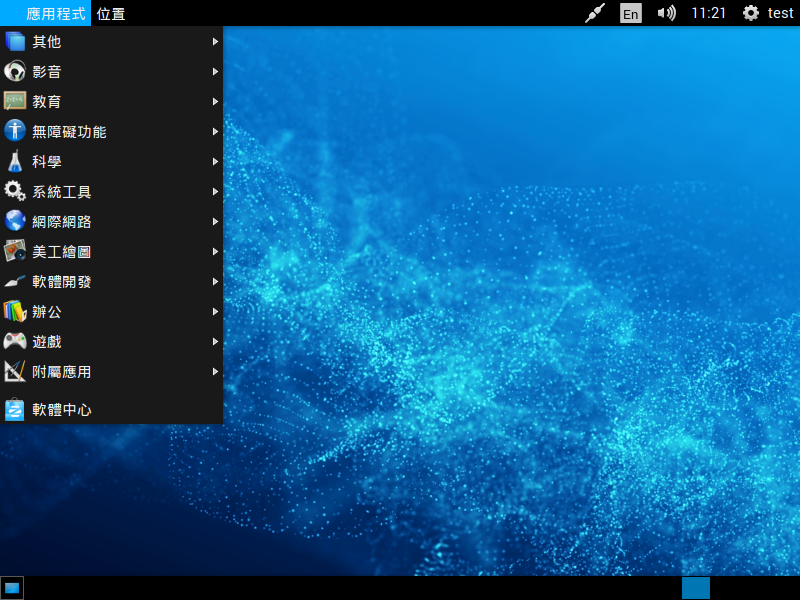Select the 軟體開發 menu label
This screenshot has height=600, width=800.
point(62,281)
